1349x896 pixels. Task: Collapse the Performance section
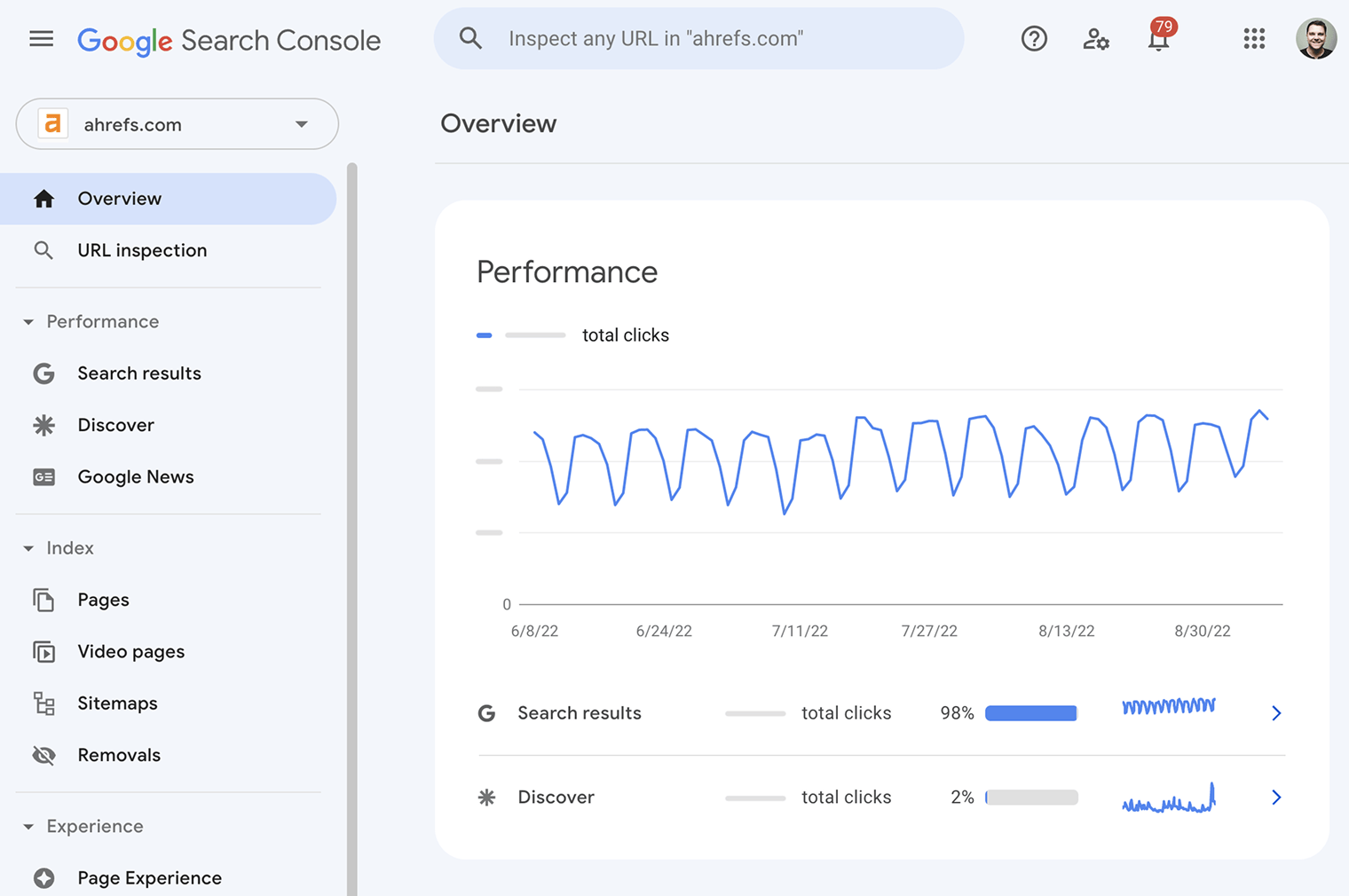28,321
